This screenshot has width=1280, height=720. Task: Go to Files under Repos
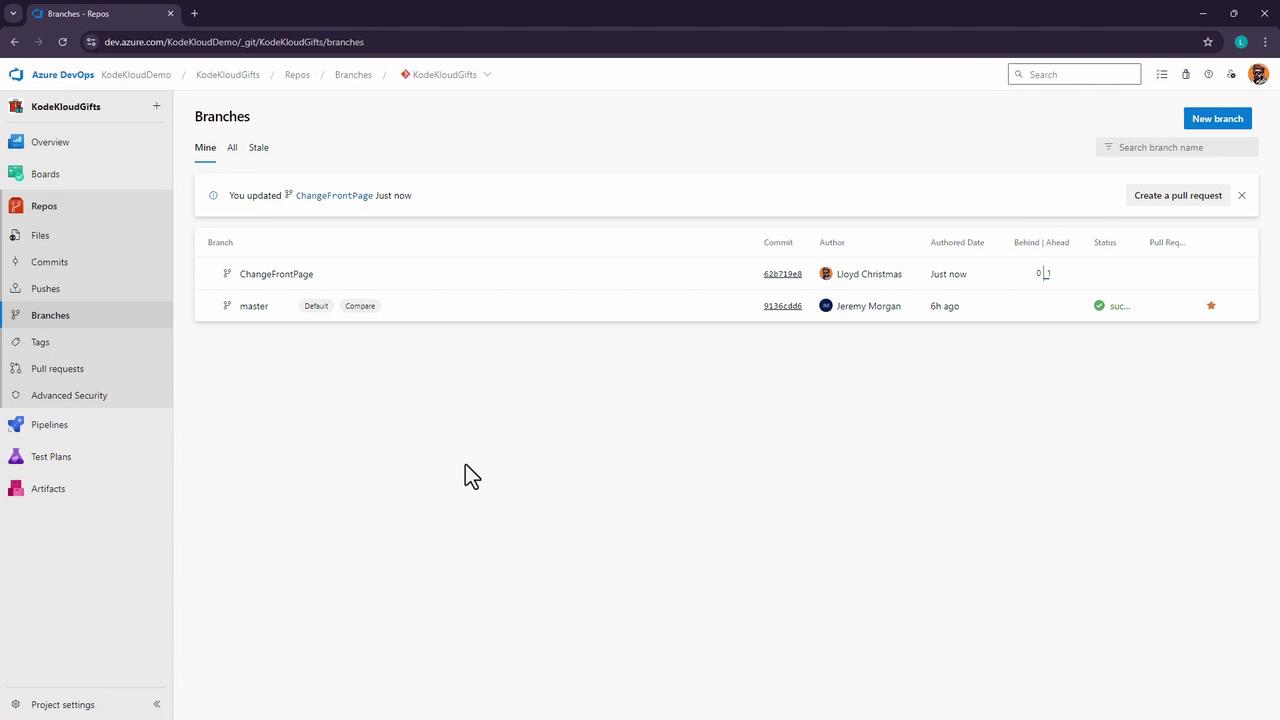pos(40,235)
